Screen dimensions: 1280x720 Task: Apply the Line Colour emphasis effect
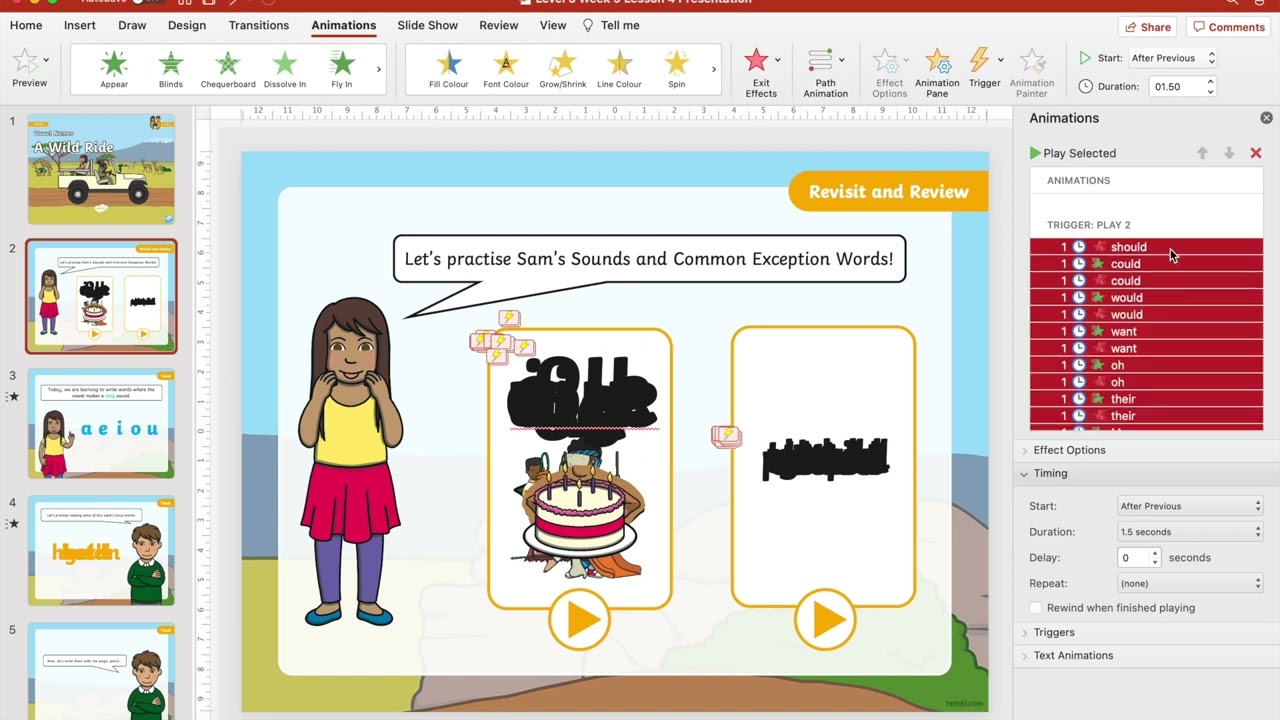click(x=620, y=70)
